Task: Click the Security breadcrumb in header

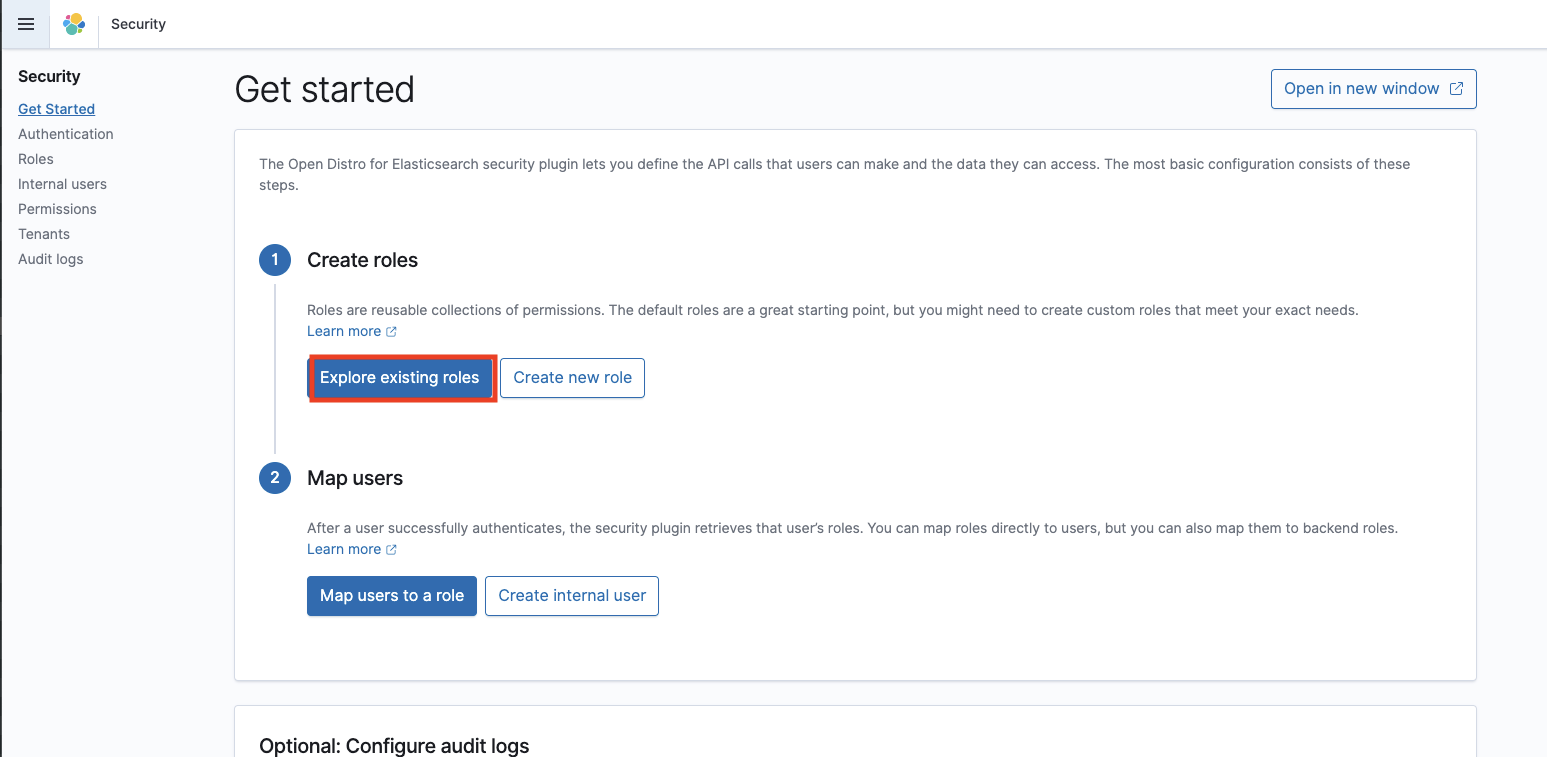Action: (138, 24)
